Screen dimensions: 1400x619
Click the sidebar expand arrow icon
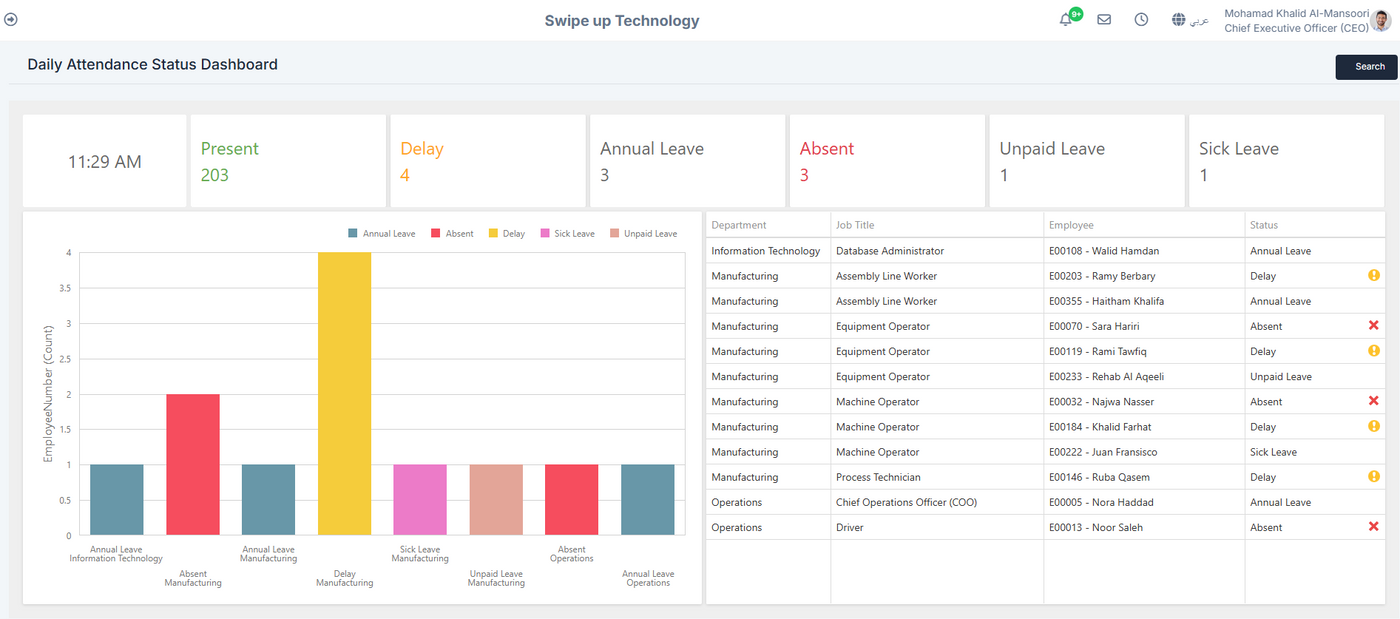(11, 19)
